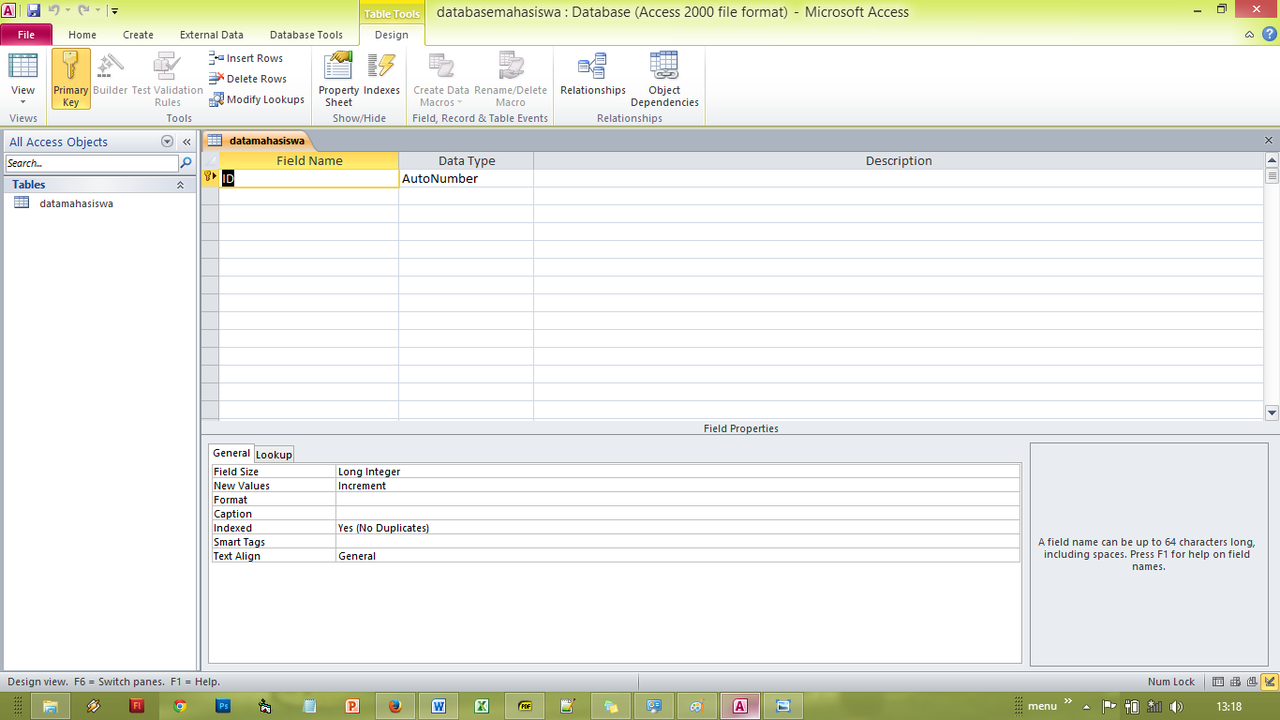Click the navigation pane Search box
The width and height of the screenshot is (1280, 720).
point(91,163)
